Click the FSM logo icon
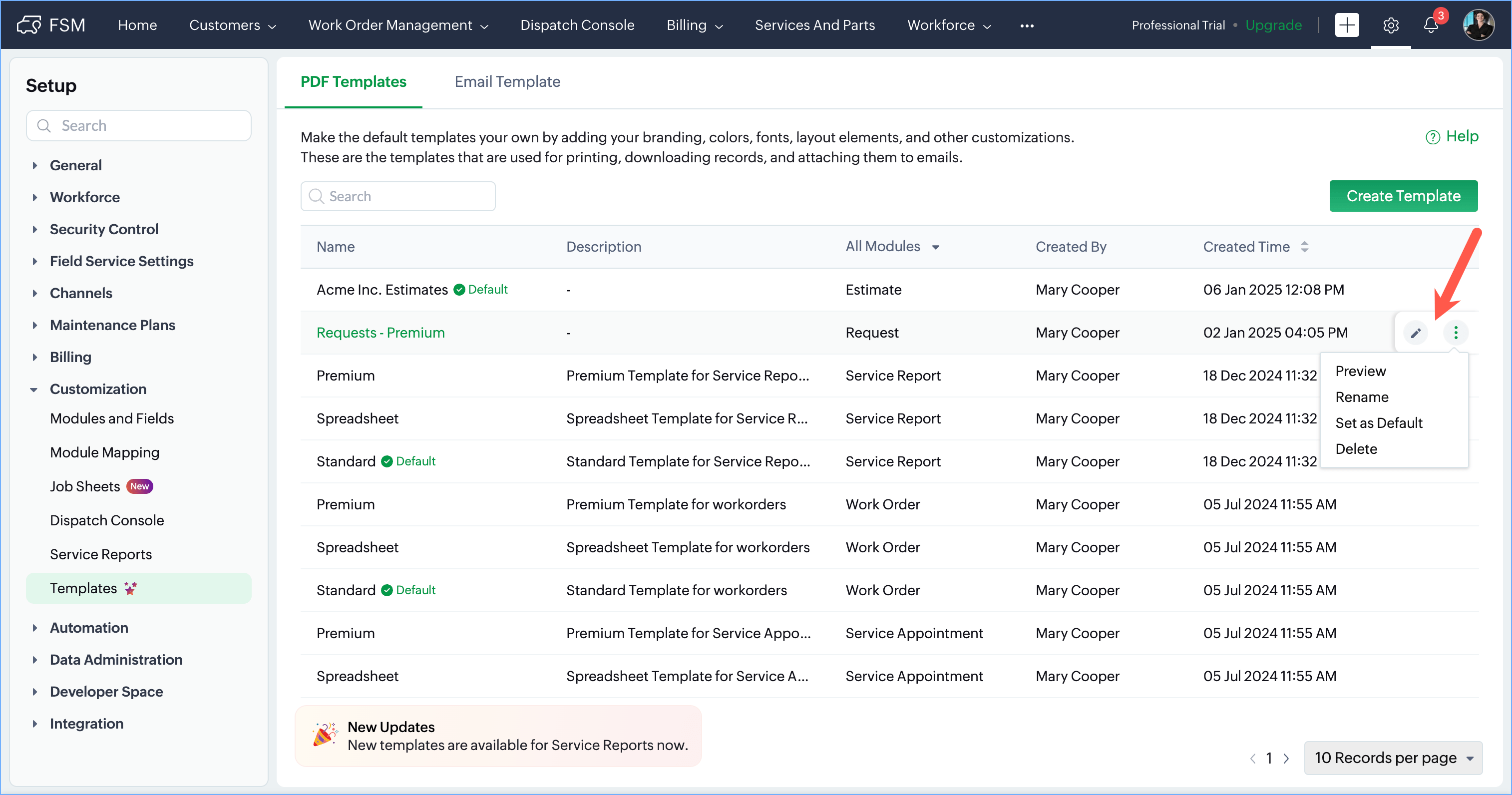This screenshot has height=795, width=1512. [x=29, y=24]
